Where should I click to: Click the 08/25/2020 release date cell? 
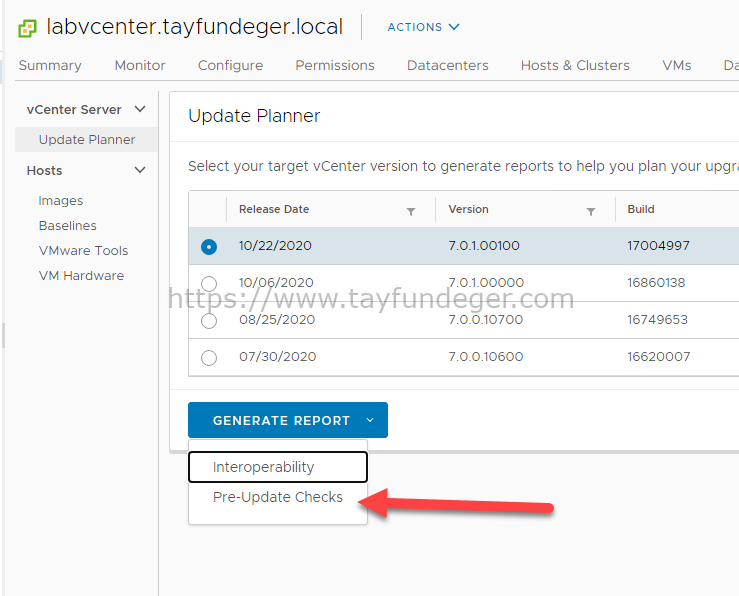pyautogui.click(x=277, y=319)
